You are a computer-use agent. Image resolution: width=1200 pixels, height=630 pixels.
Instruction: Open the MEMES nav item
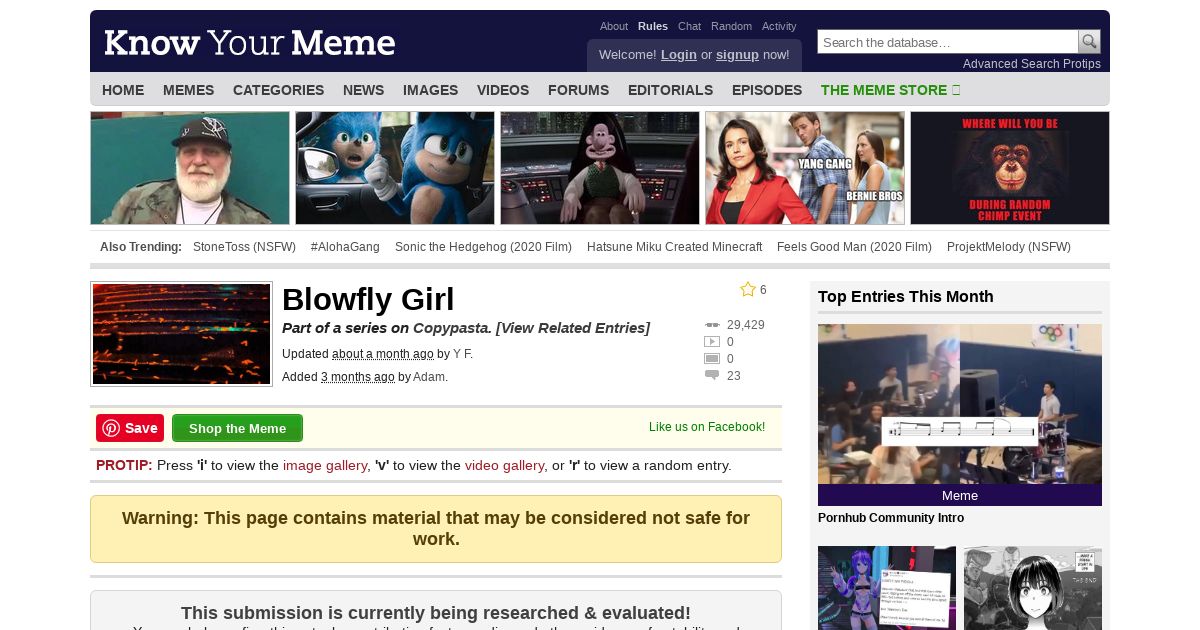click(189, 90)
